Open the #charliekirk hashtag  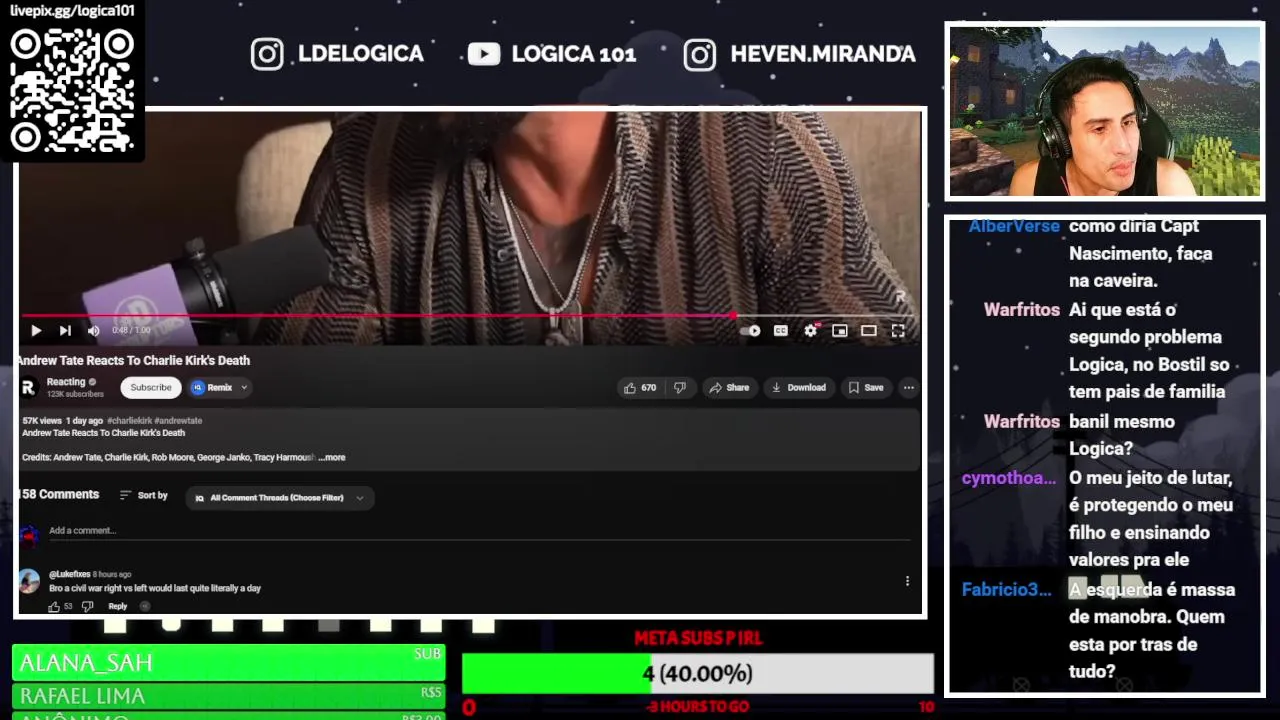coord(130,421)
